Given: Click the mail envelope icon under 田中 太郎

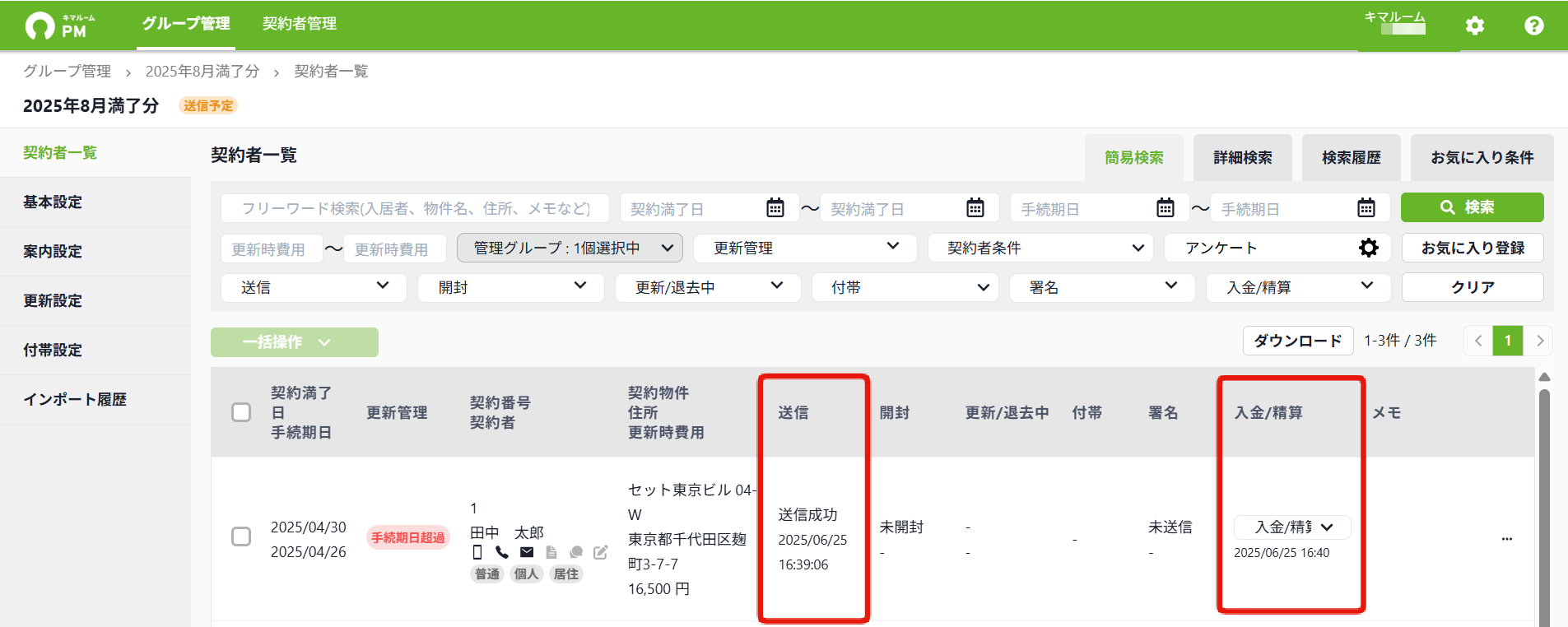Looking at the screenshot, I should pos(527,552).
